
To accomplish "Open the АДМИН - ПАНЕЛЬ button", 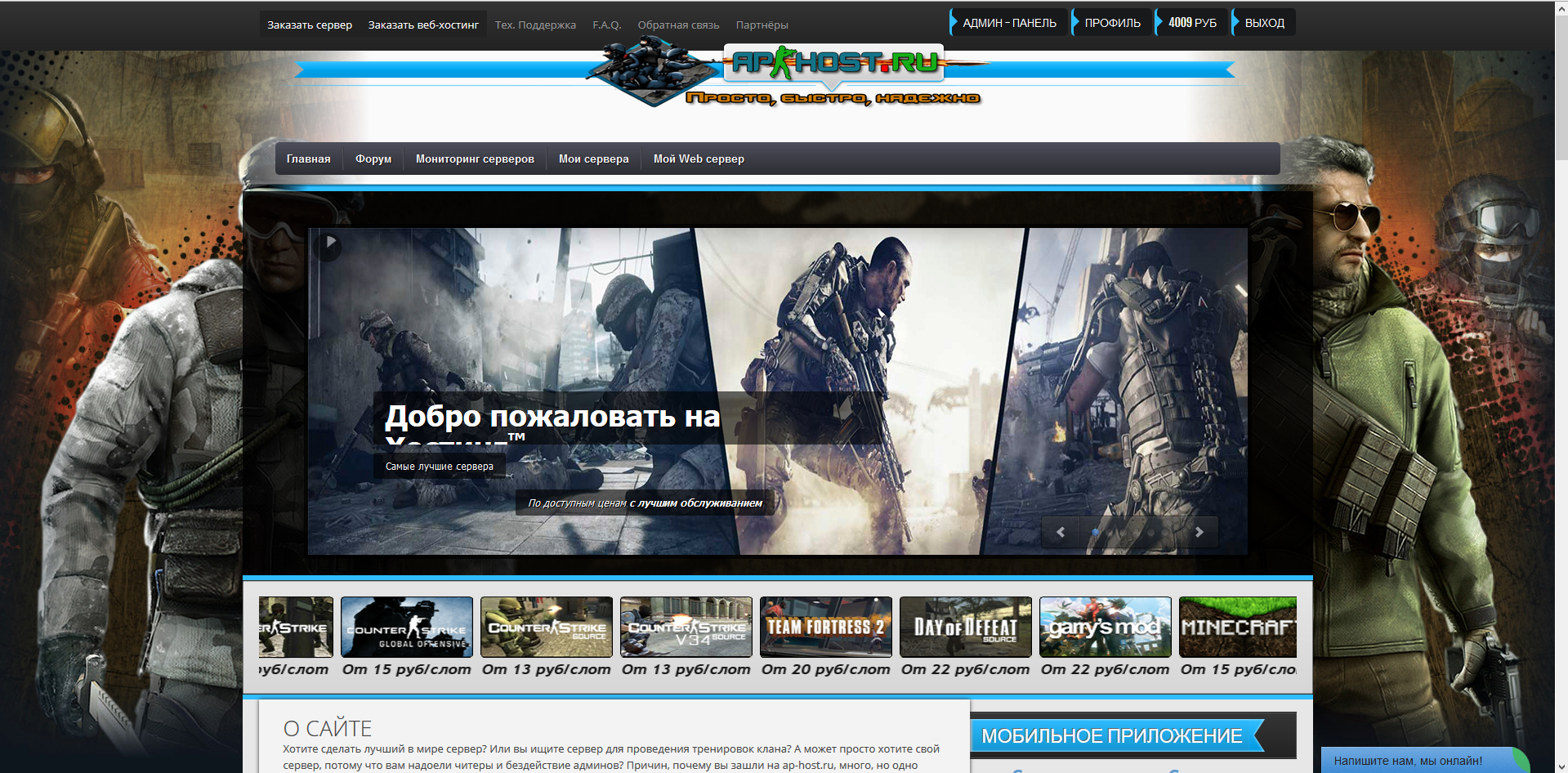I will tap(1007, 23).
